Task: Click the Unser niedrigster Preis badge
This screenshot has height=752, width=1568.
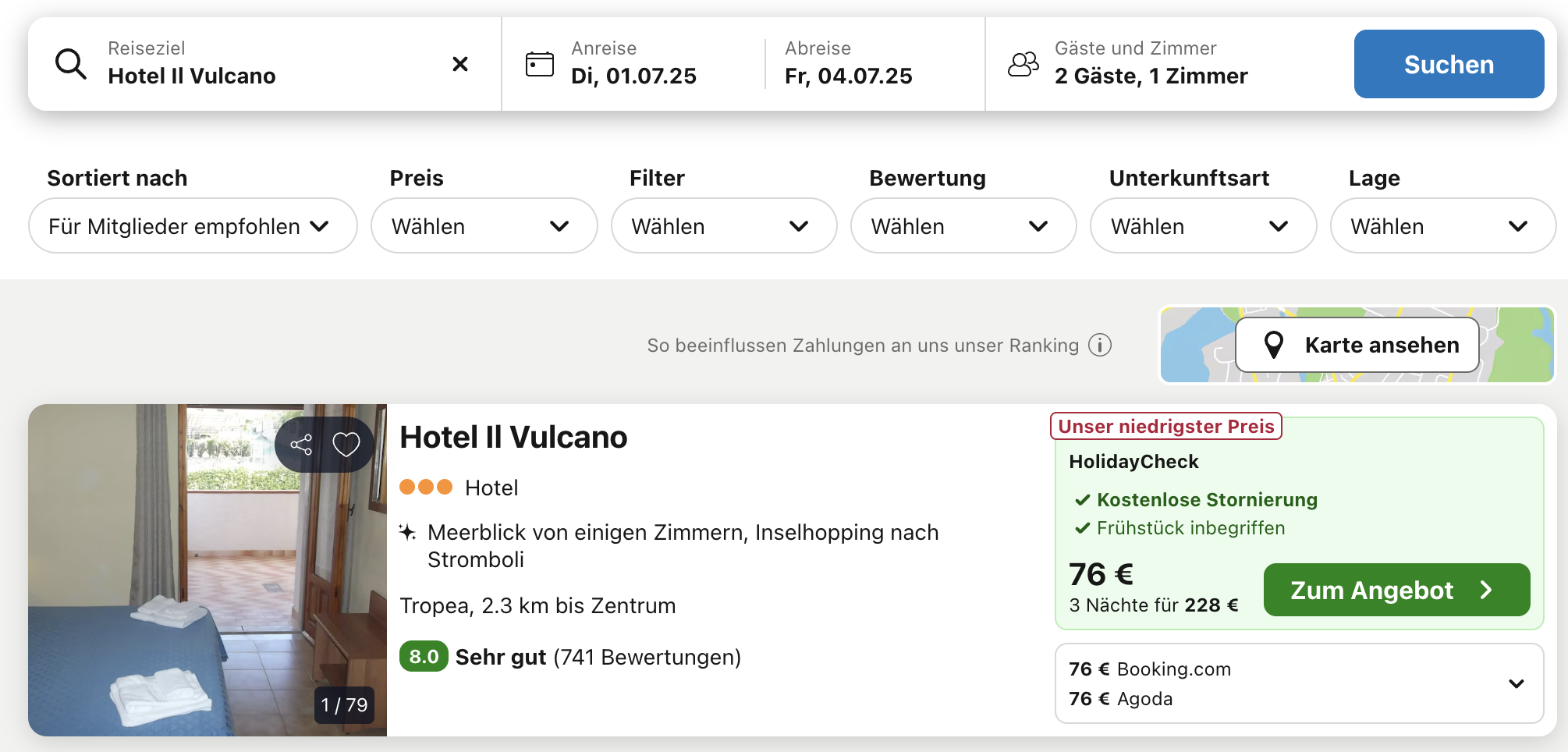Action: (x=1166, y=426)
